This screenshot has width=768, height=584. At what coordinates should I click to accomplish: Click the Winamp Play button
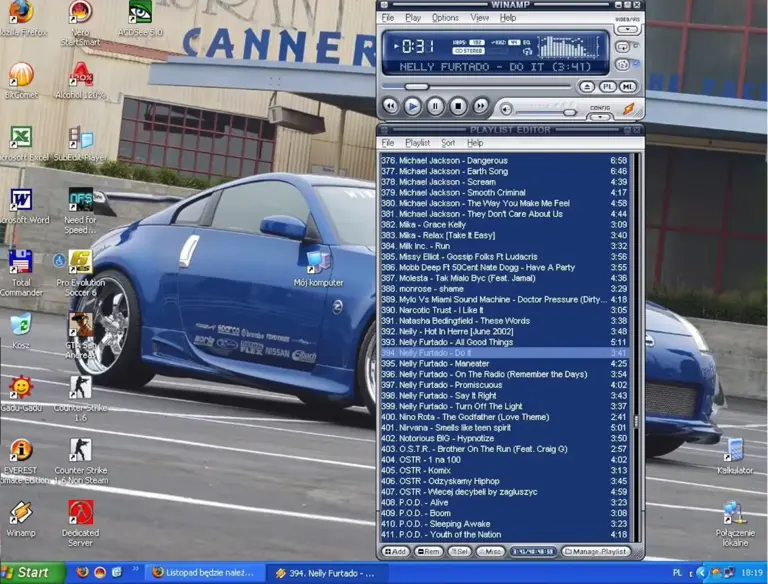point(412,106)
